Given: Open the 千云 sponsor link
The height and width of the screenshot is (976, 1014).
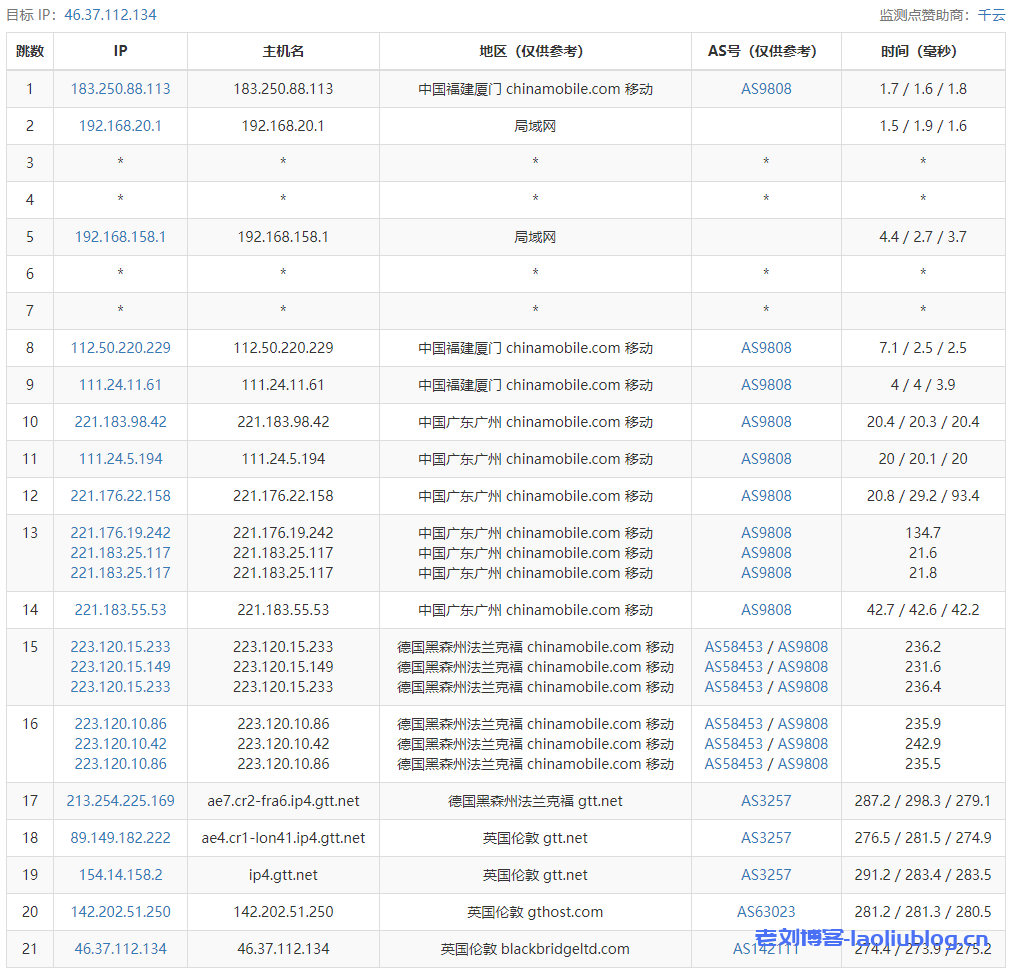Looking at the screenshot, I should (991, 15).
